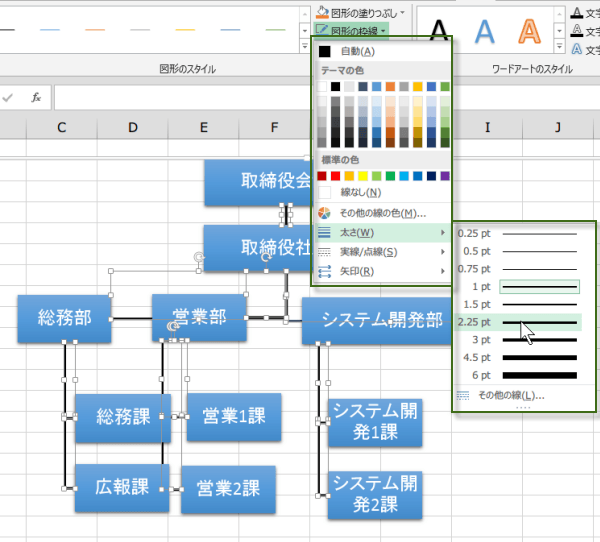
Task: Select the 営業1課 box
Action: pyautogui.click(x=234, y=416)
